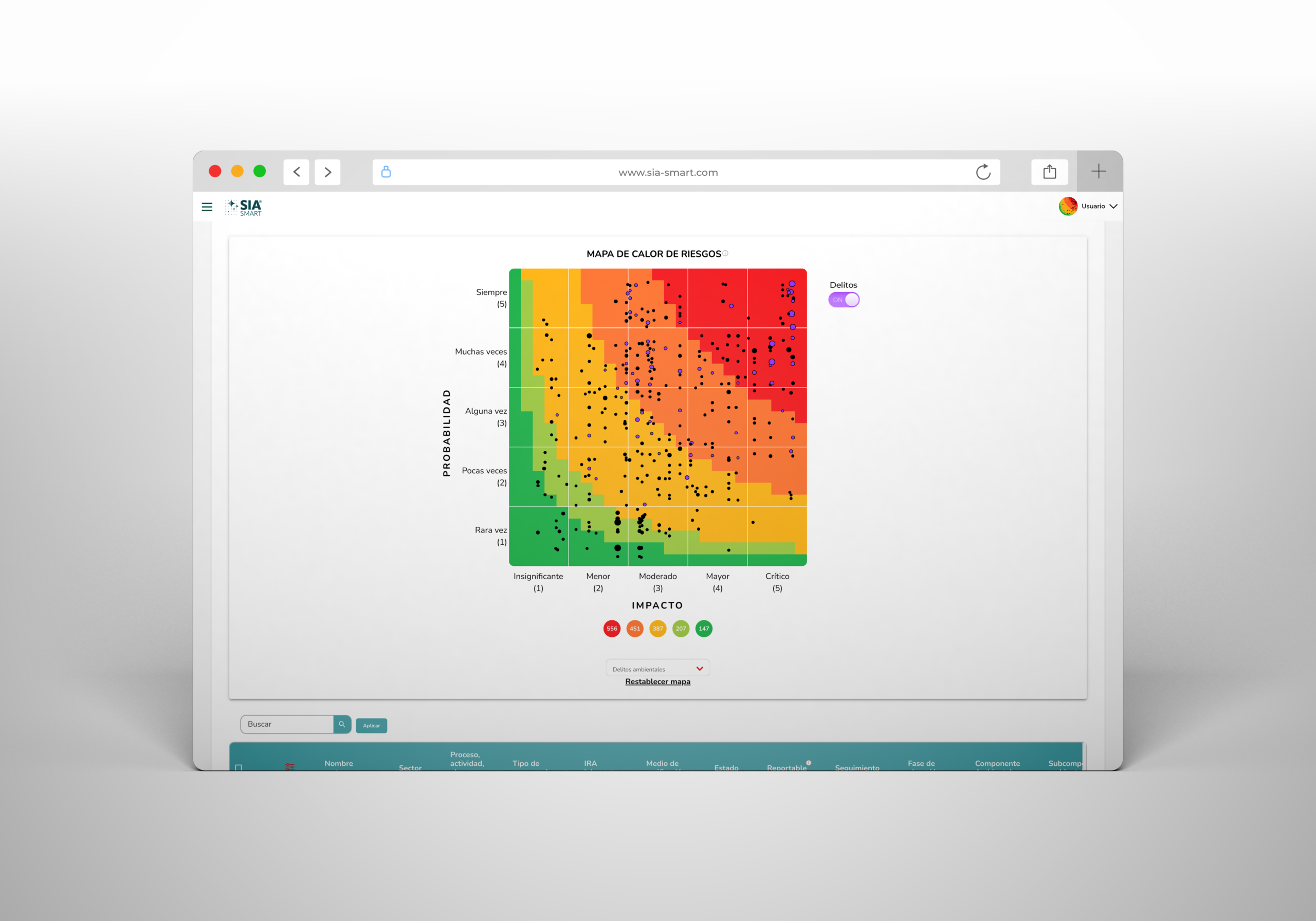The height and width of the screenshot is (921, 1316).
Task: Select the red 556 risk count circle
Action: coord(612,629)
